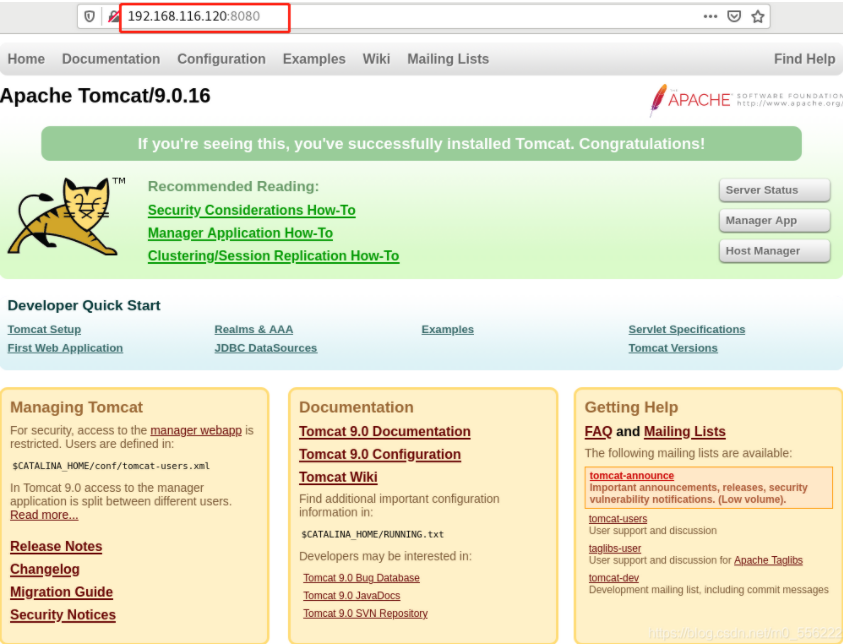Open the Tomcat Wiki link

coord(338,477)
